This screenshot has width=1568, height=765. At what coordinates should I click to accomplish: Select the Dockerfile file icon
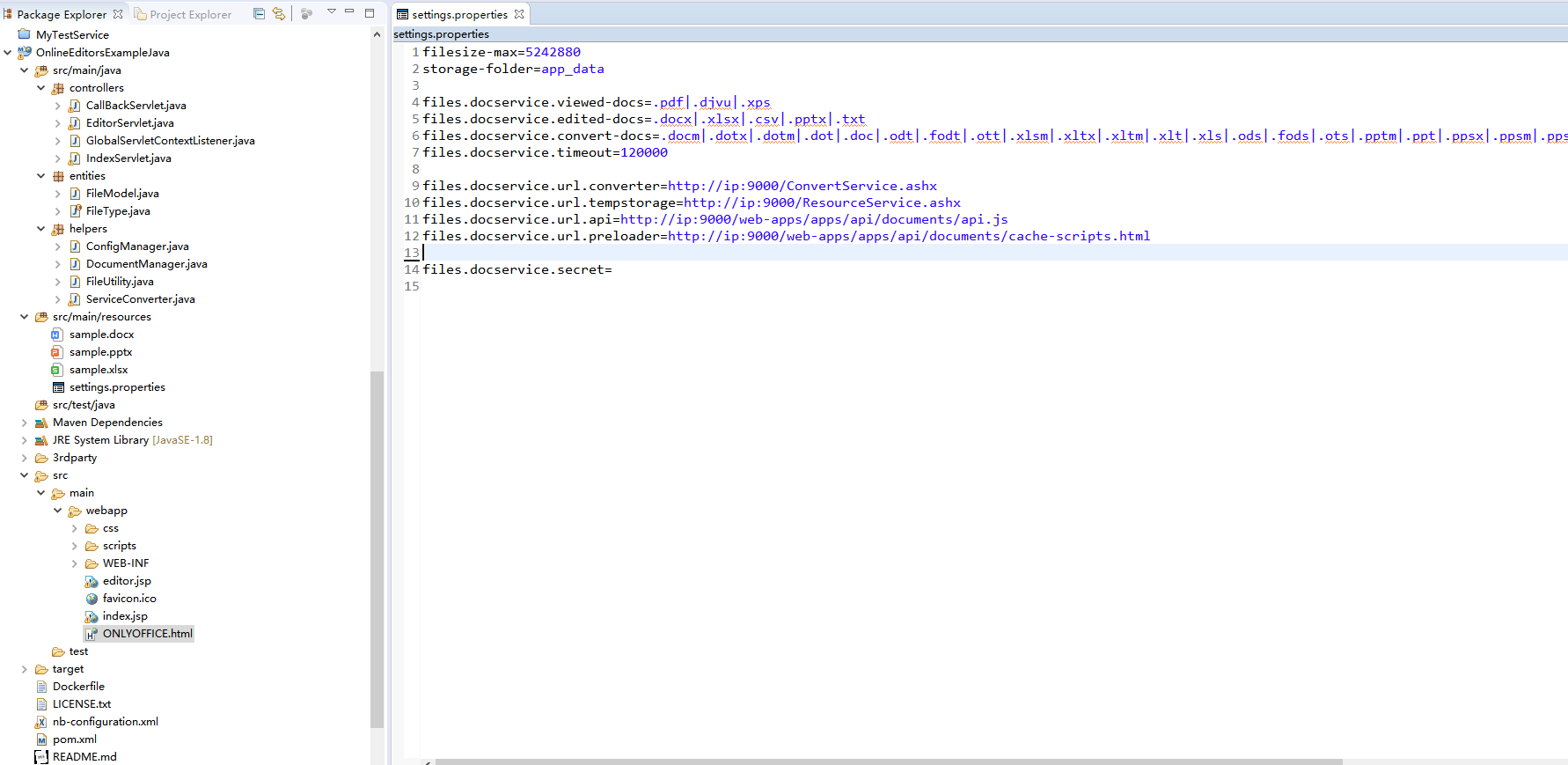coord(41,687)
